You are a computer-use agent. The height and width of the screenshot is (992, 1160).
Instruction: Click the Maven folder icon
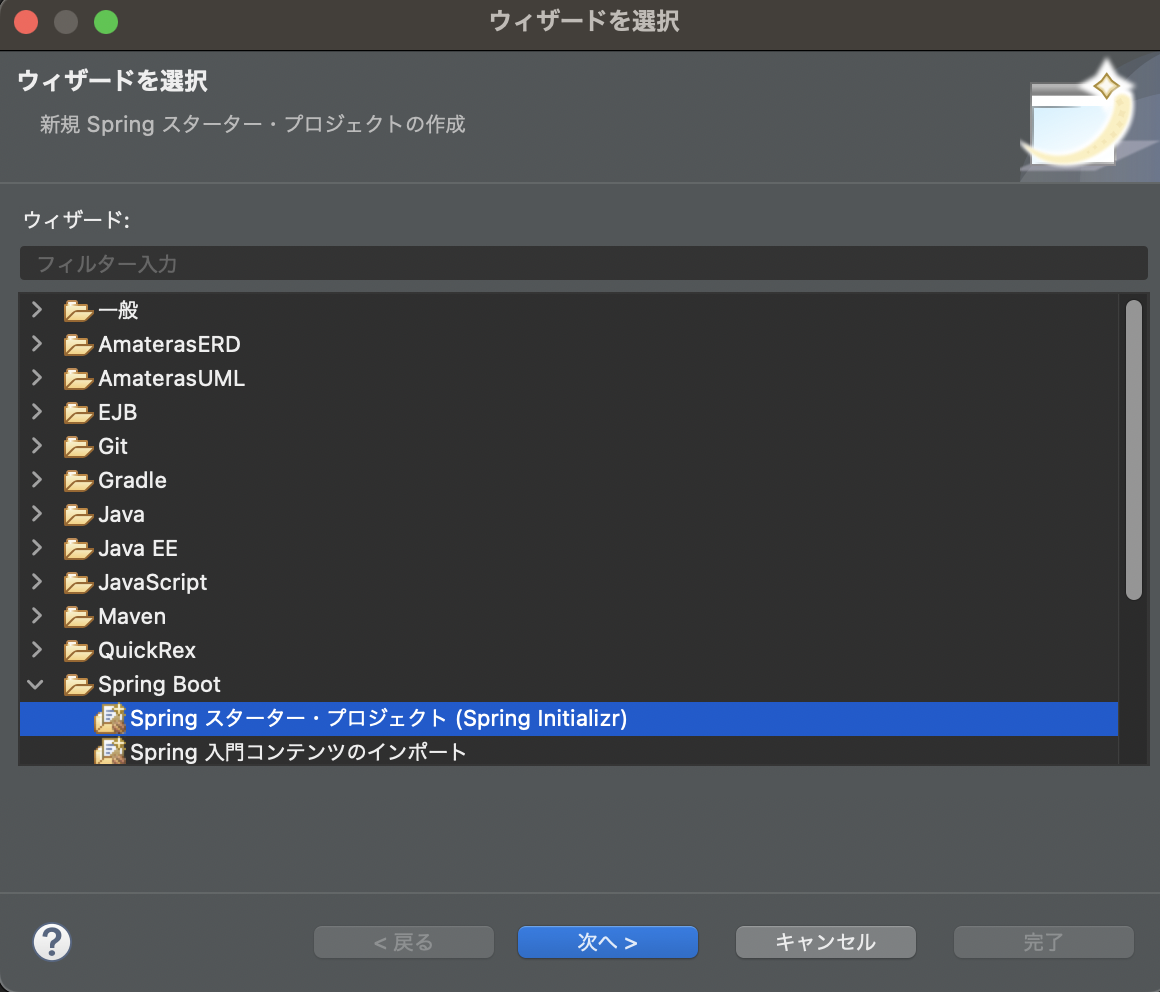[x=78, y=616]
